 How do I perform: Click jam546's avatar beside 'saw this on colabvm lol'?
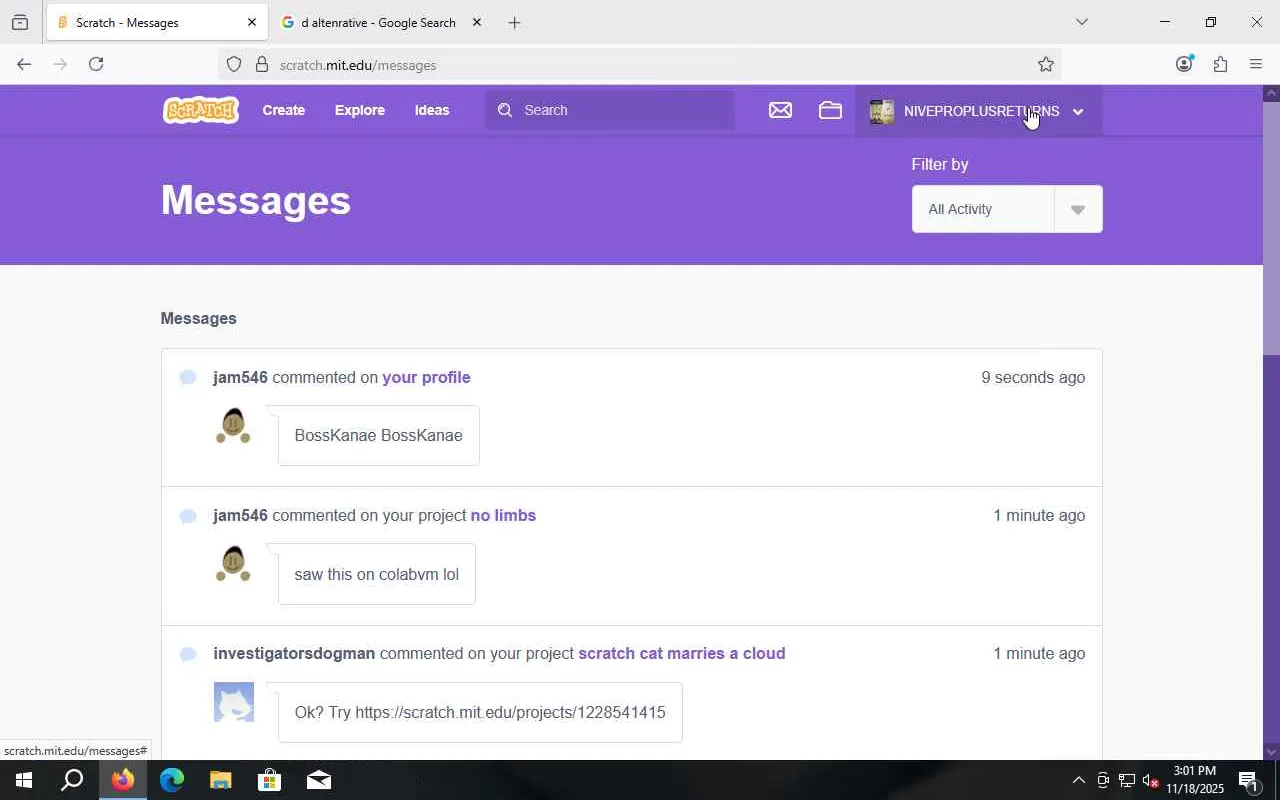[x=233, y=563]
